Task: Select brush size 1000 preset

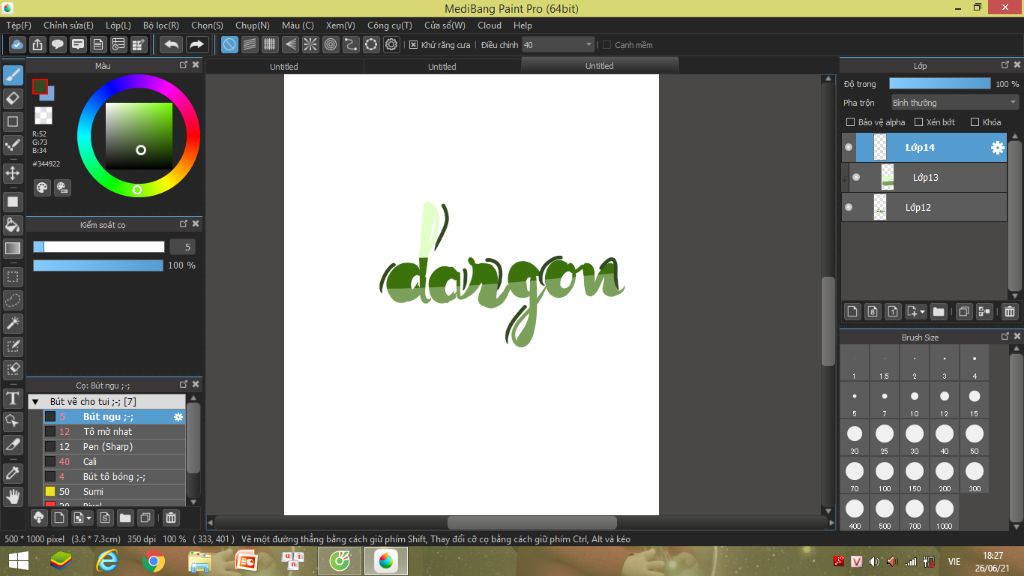Action: coord(944,513)
